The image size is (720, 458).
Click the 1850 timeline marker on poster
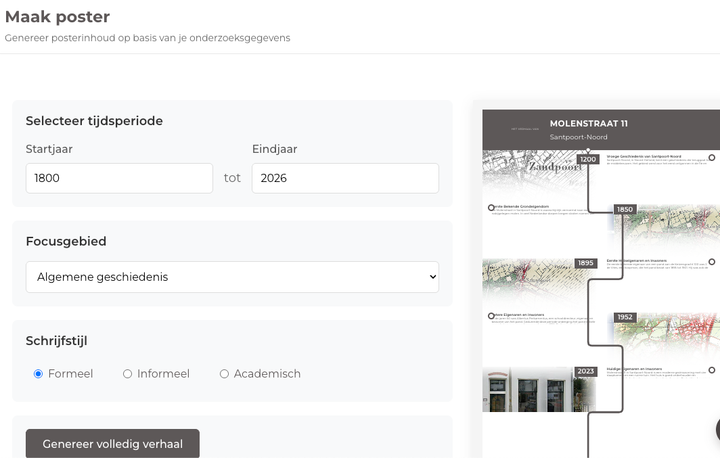[624, 209]
